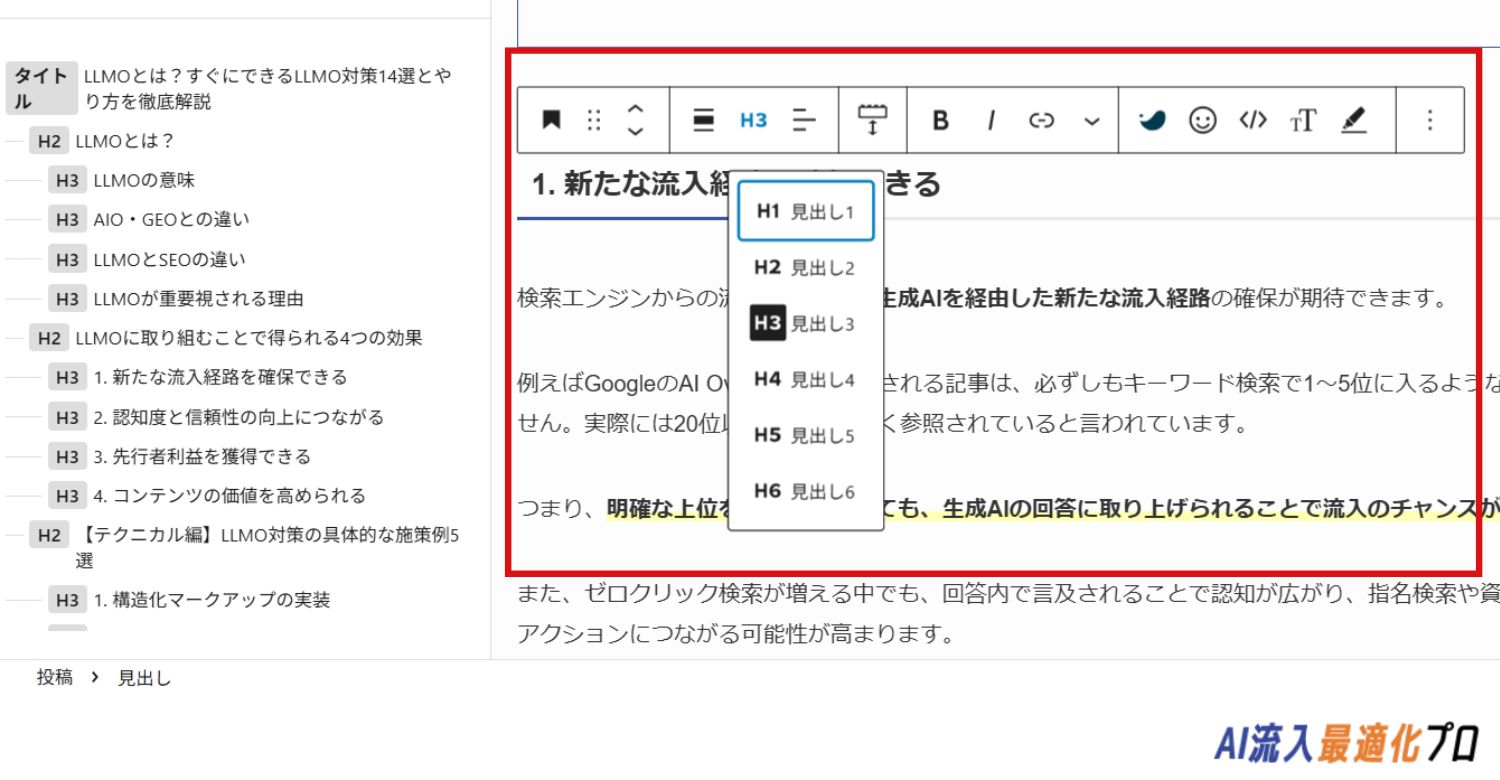Toggle bold formatting
The height and width of the screenshot is (780, 1500).
tap(940, 120)
